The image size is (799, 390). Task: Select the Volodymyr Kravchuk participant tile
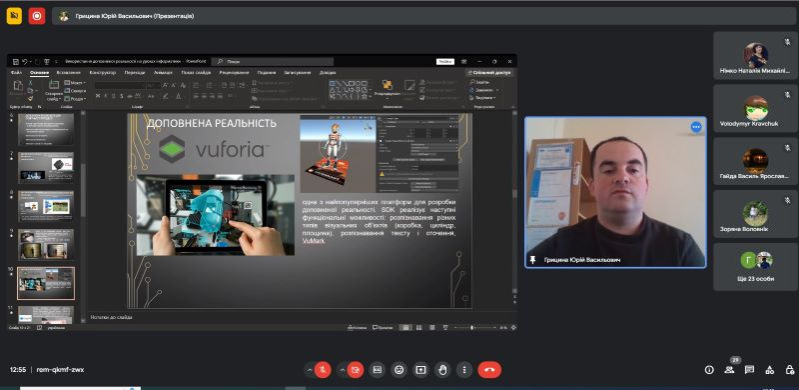coord(754,109)
